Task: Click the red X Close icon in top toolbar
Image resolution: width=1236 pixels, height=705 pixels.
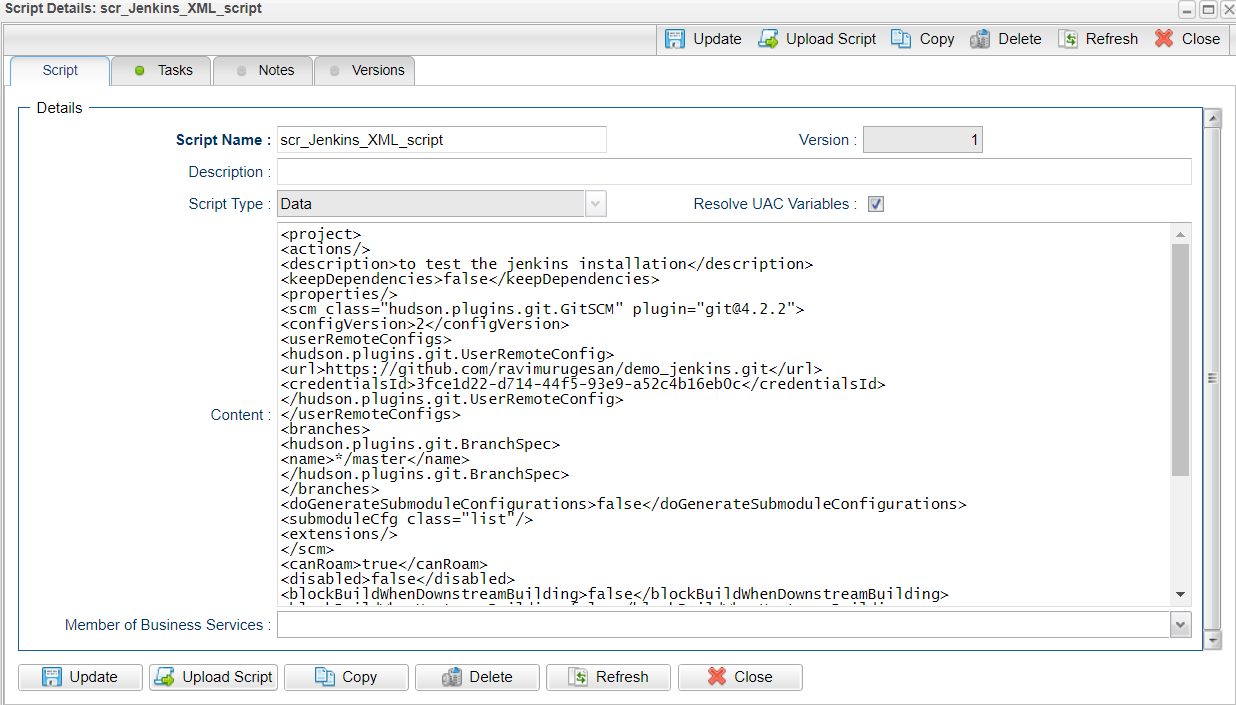Action: 1163,39
